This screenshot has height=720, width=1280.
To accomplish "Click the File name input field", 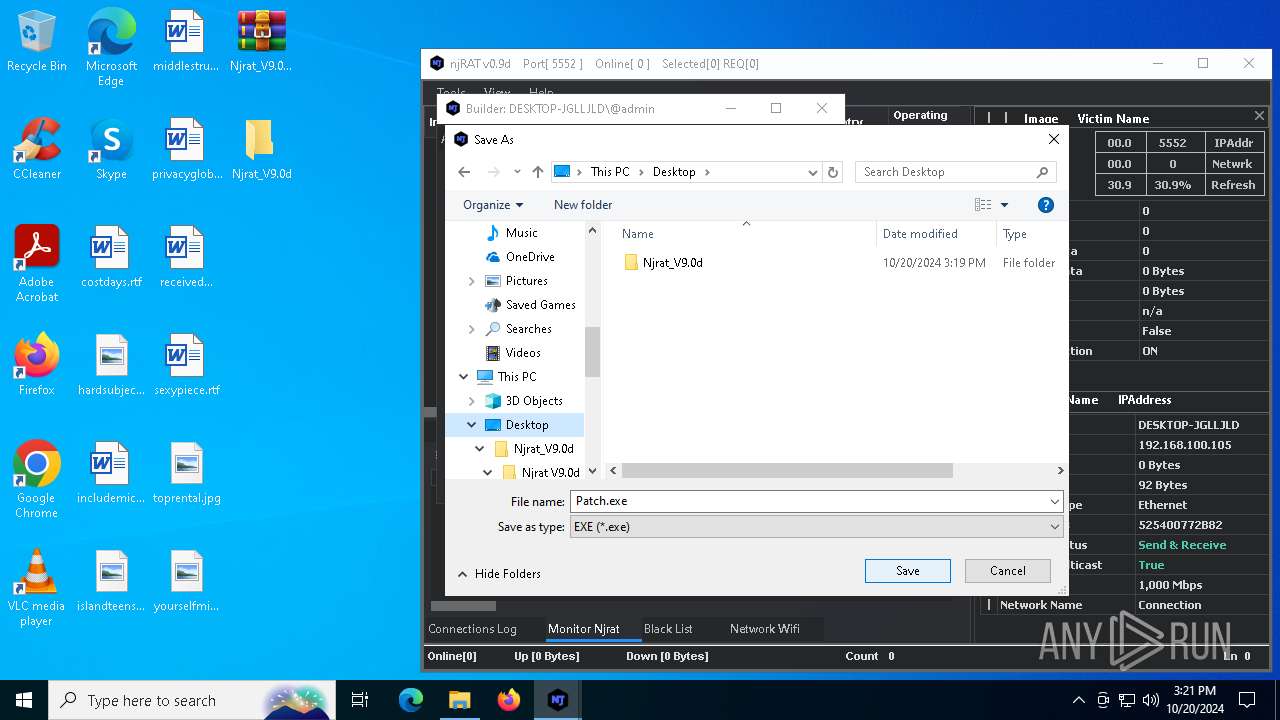I will [808, 501].
